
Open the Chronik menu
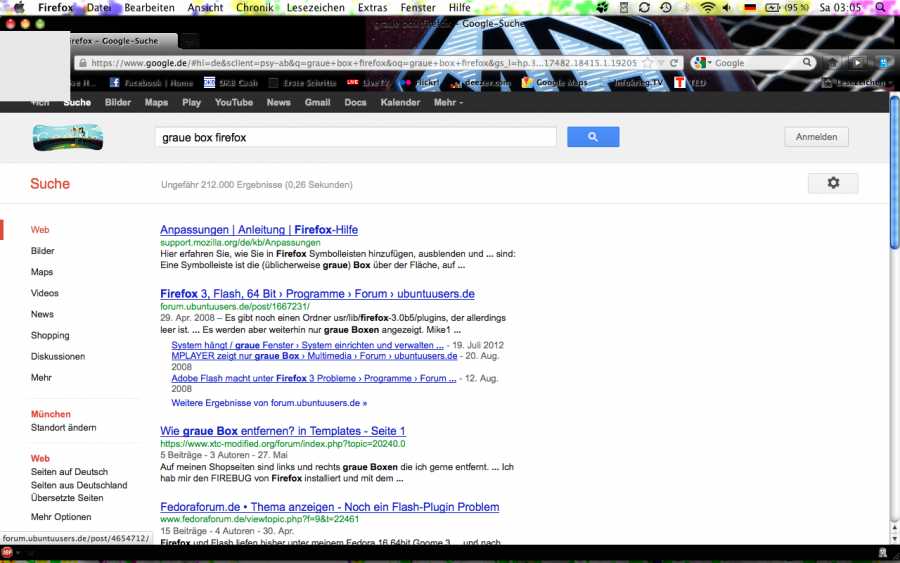(x=255, y=7)
